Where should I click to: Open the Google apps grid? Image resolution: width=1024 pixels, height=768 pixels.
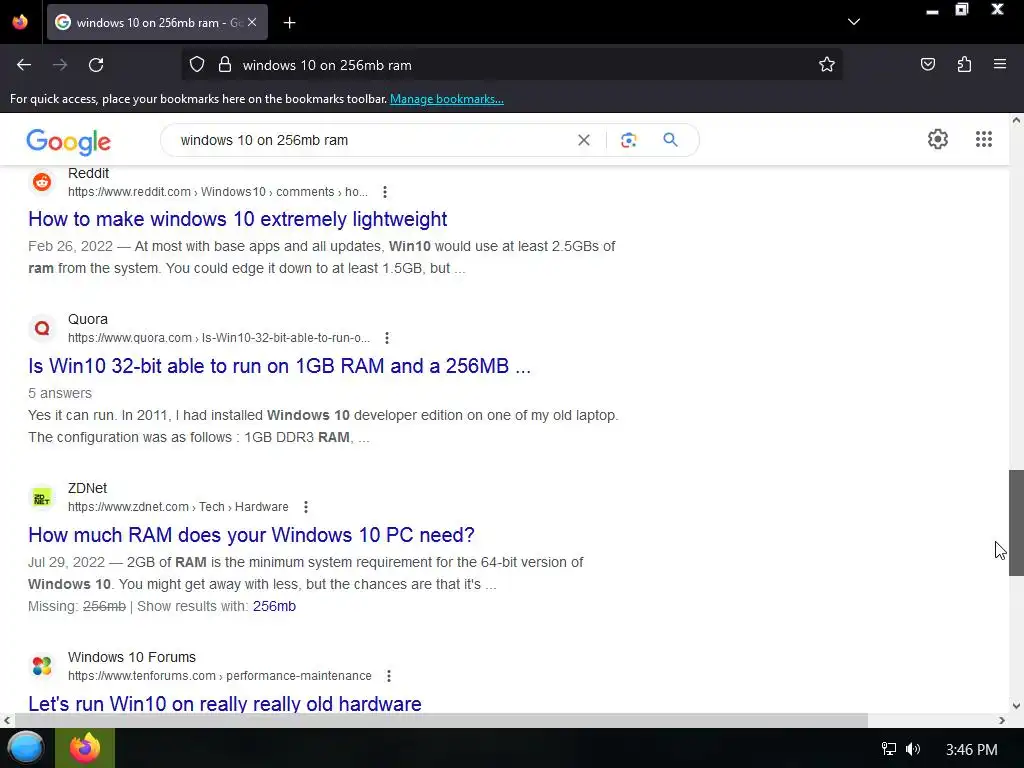coord(984,139)
